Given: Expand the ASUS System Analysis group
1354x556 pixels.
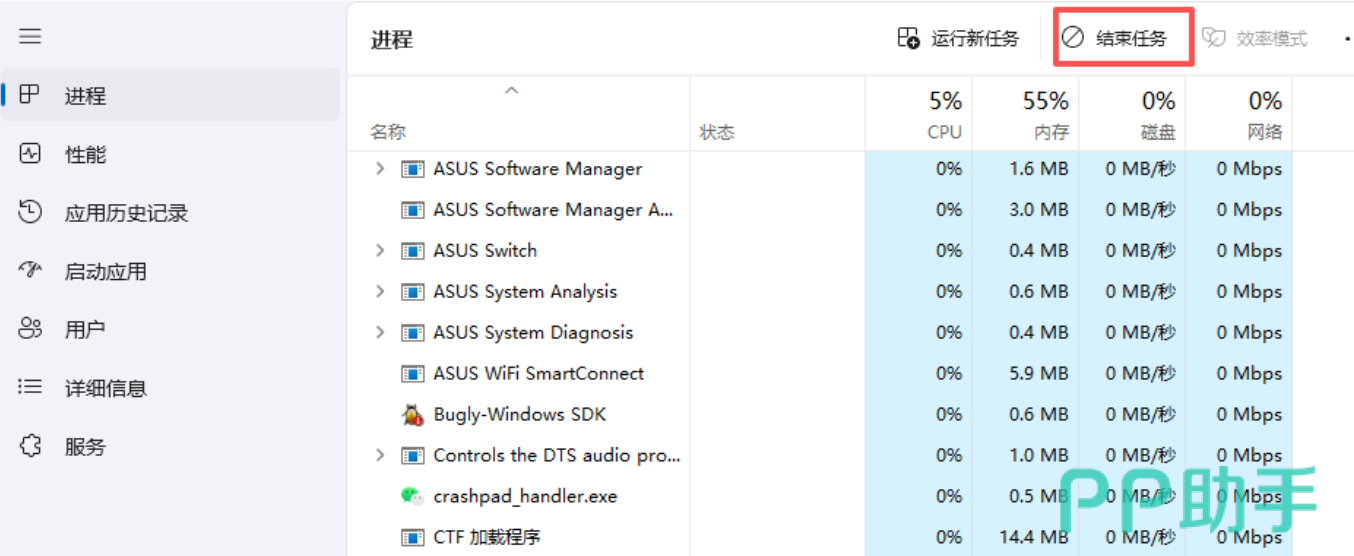Looking at the screenshot, I should click(379, 292).
